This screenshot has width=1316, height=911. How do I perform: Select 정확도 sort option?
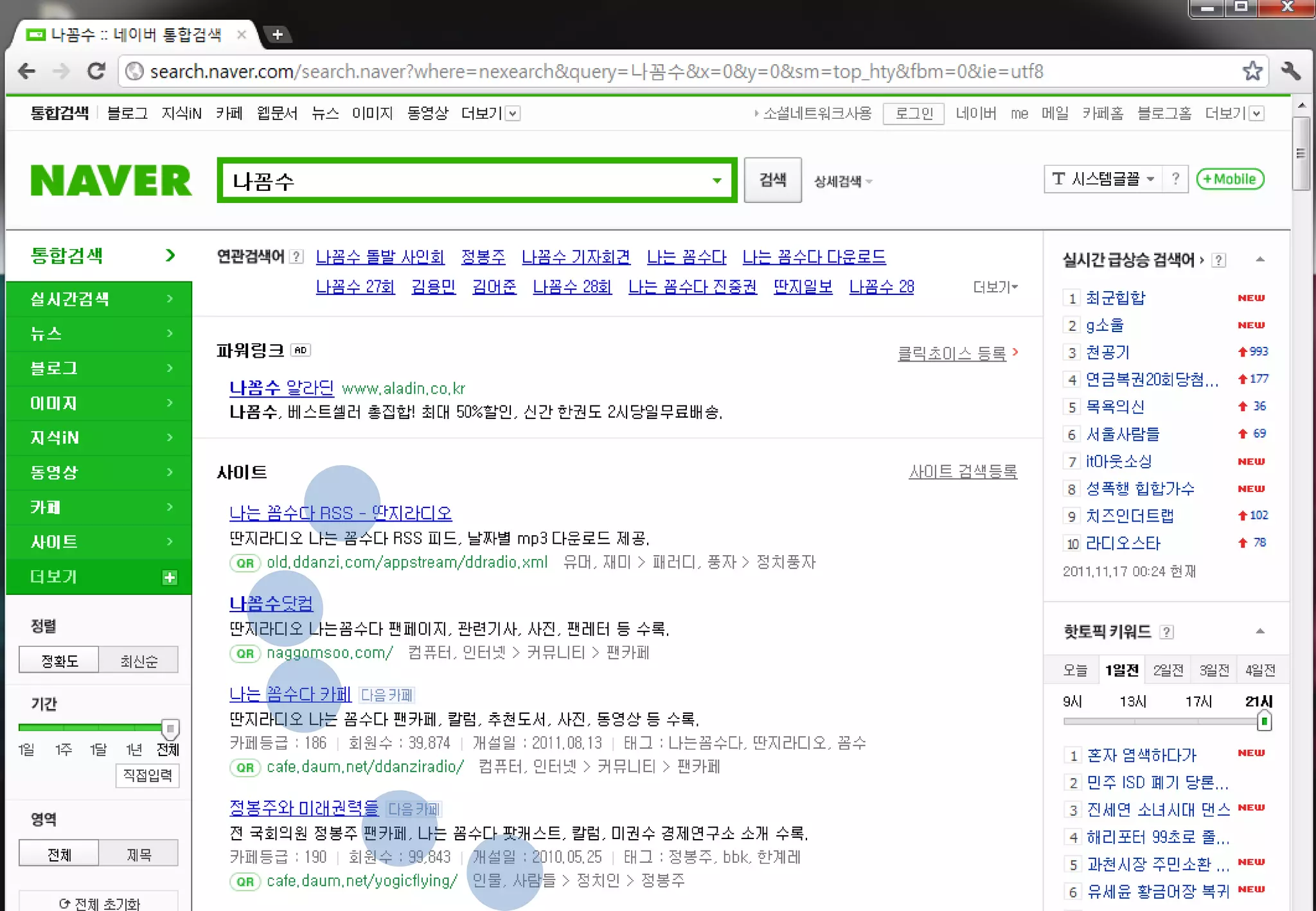(x=59, y=660)
